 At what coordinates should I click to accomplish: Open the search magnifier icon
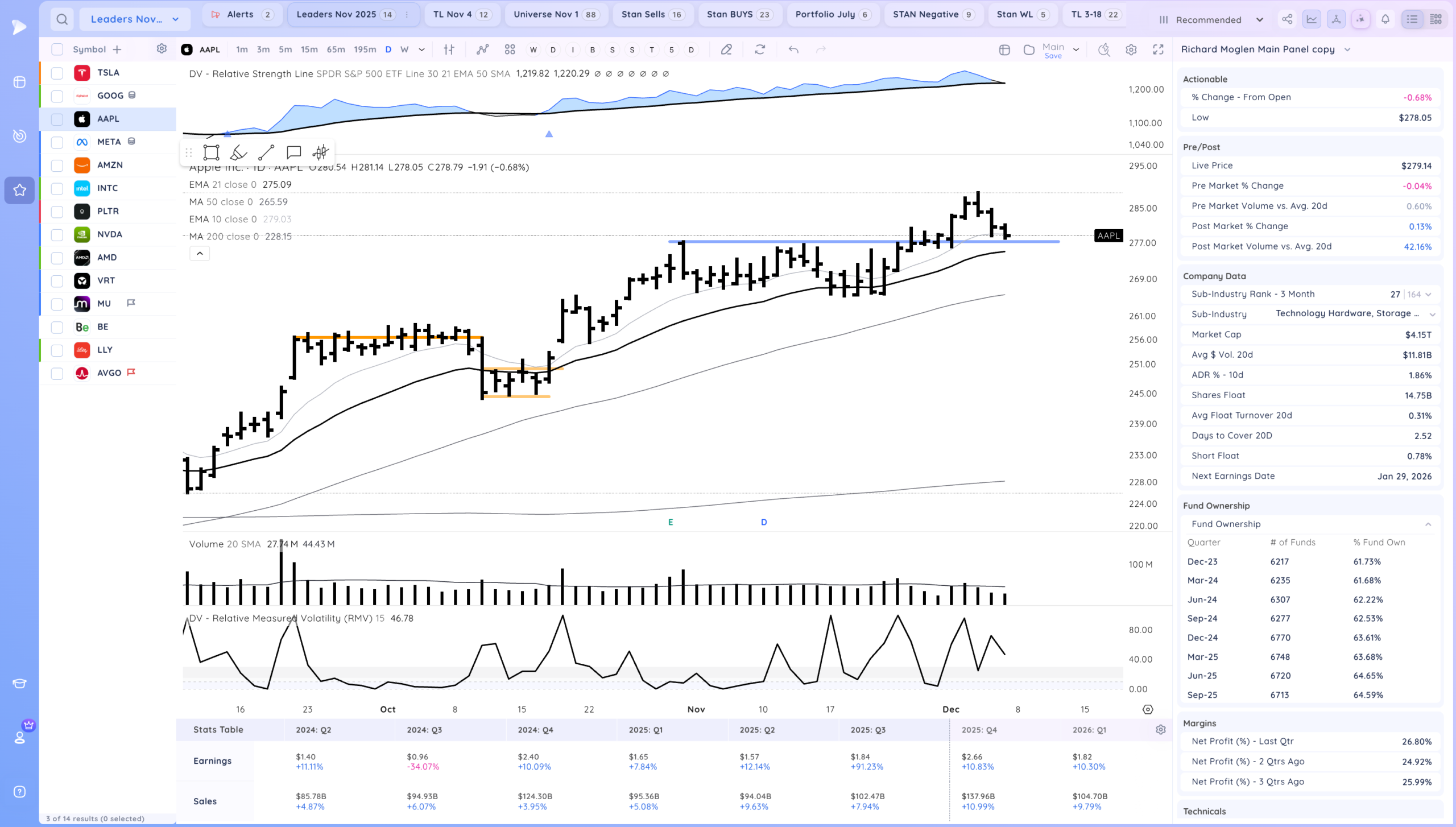coord(62,19)
